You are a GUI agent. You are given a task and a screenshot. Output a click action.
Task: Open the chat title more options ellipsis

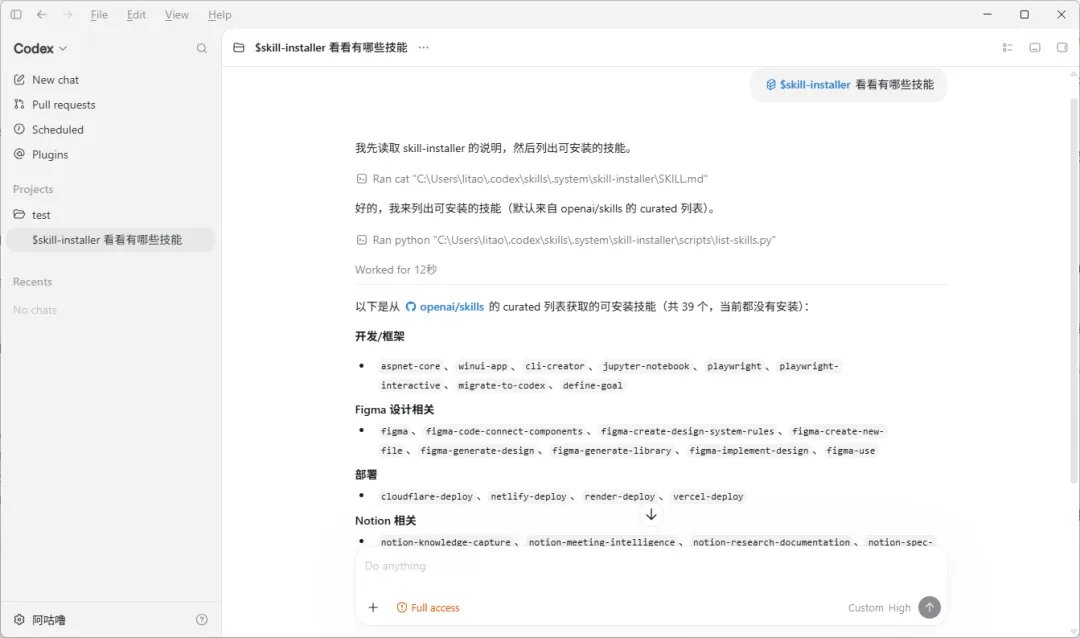(424, 48)
